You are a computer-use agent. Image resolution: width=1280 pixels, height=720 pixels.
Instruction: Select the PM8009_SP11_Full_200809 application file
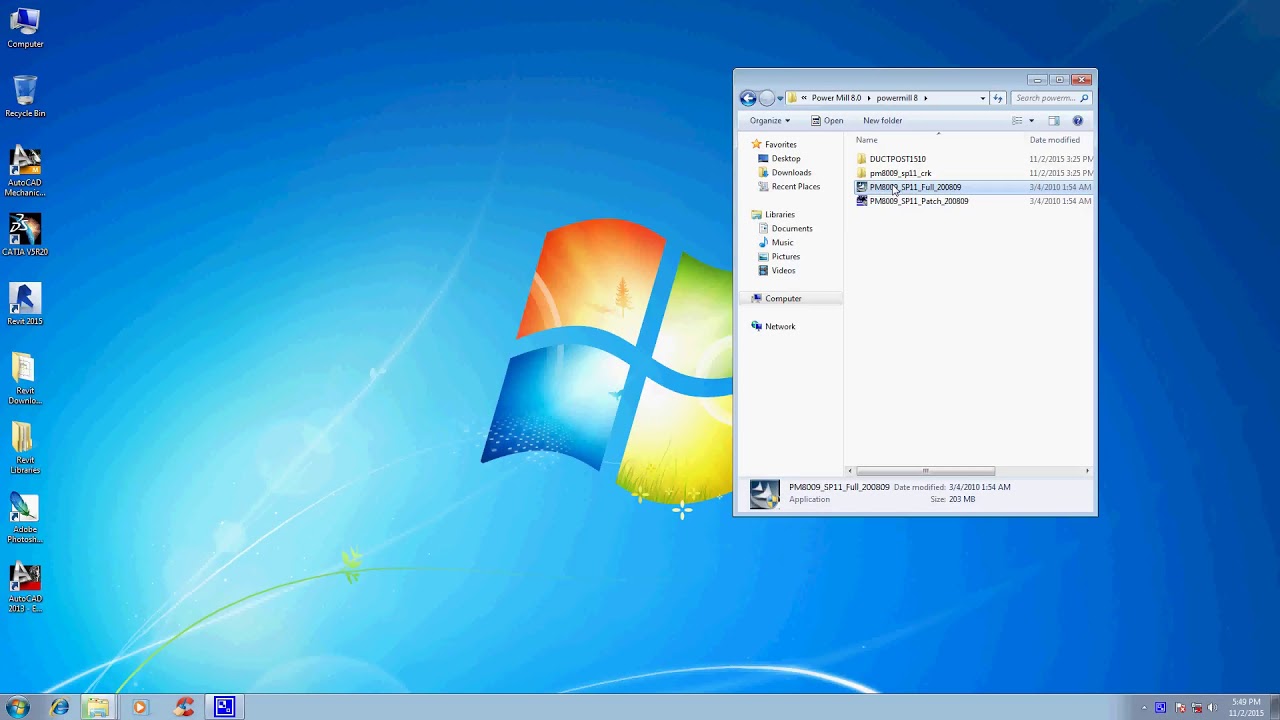(908, 187)
